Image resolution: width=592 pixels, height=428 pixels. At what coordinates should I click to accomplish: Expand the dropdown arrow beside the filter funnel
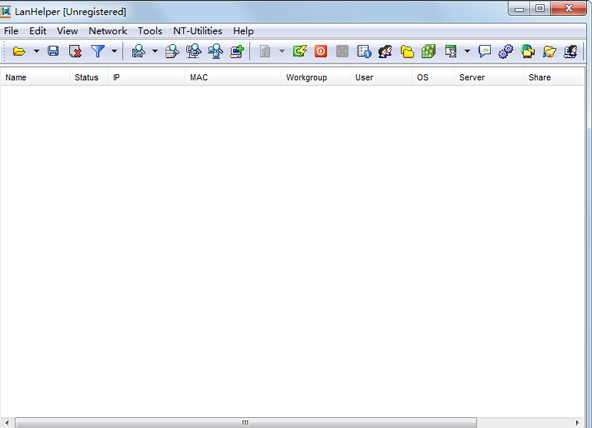pyautogui.click(x=114, y=51)
